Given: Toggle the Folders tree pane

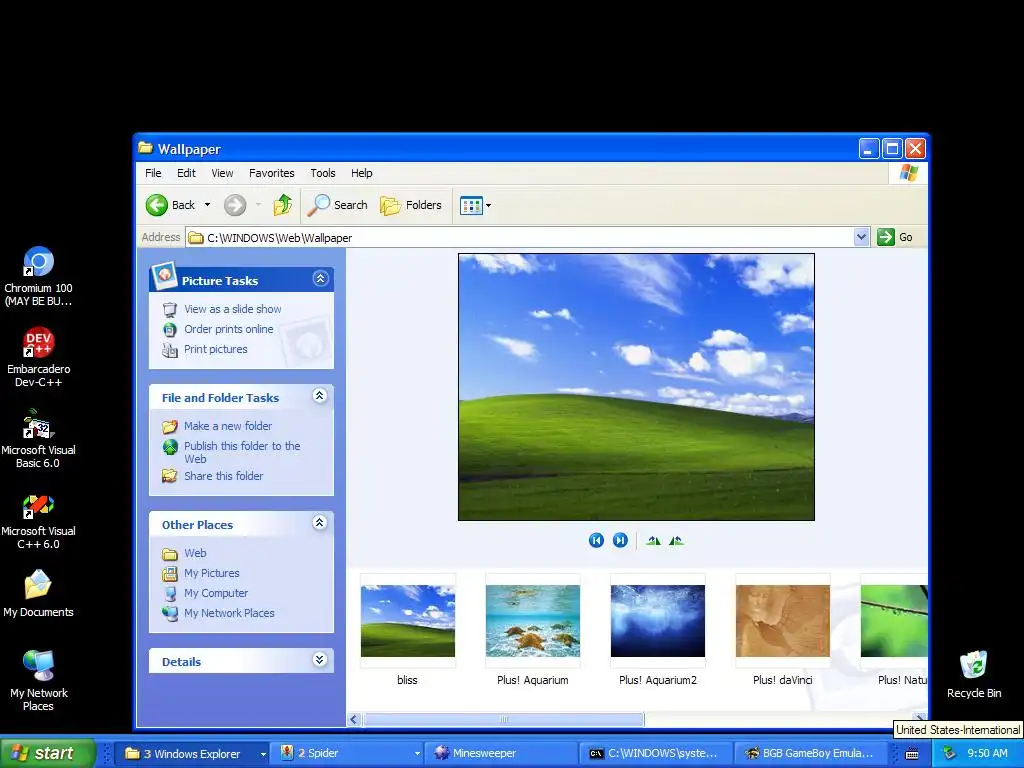Looking at the screenshot, I should [411, 205].
